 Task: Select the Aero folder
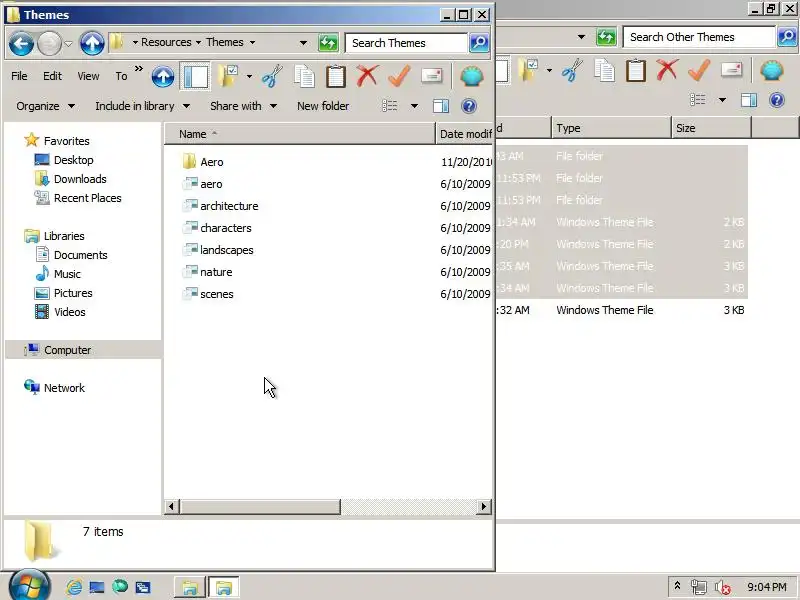pyautogui.click(x=212, y=162)
